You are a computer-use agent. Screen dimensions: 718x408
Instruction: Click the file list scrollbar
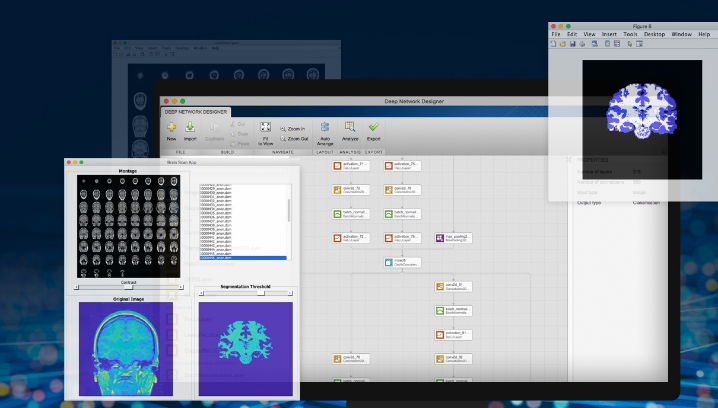289,208
